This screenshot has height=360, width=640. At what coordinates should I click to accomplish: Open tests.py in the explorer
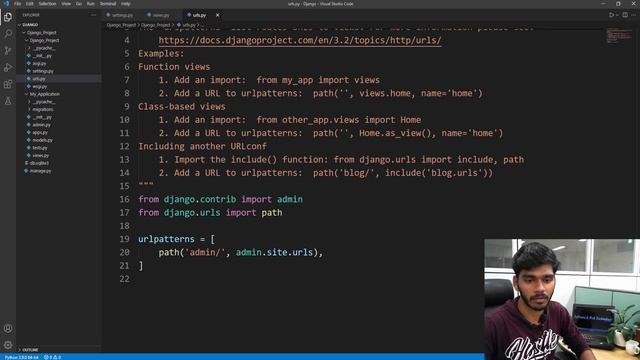40,148
